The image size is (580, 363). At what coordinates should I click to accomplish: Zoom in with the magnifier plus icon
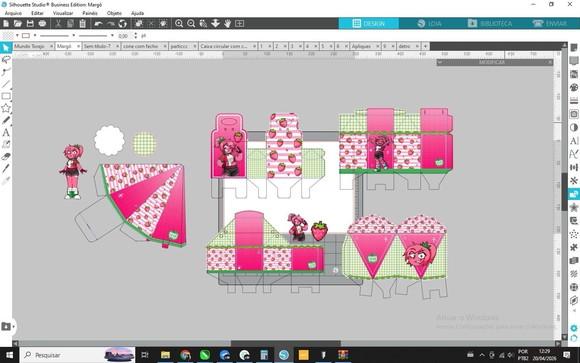[179, 23]
